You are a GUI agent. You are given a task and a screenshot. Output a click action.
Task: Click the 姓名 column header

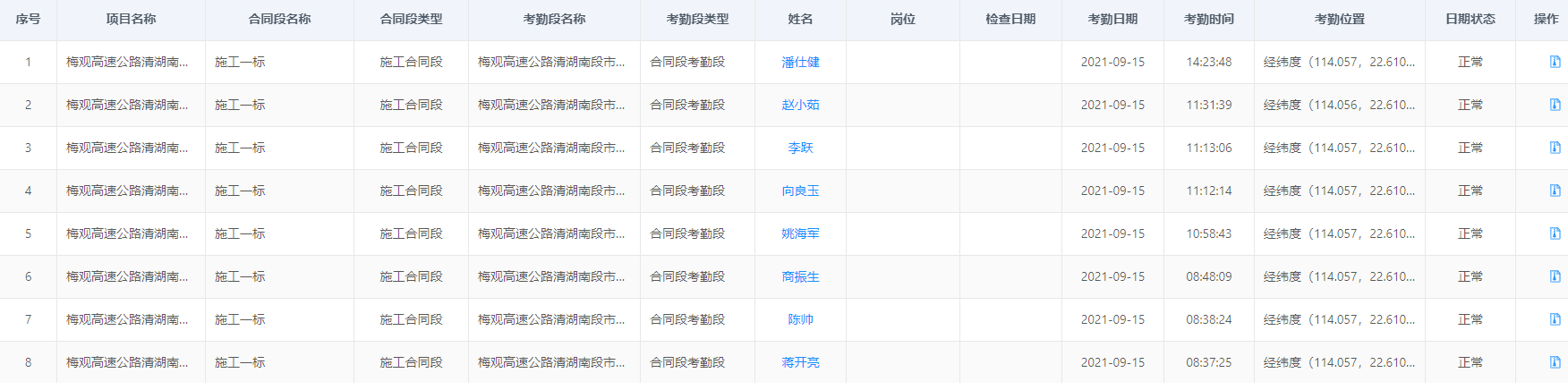tap(800, 19)
